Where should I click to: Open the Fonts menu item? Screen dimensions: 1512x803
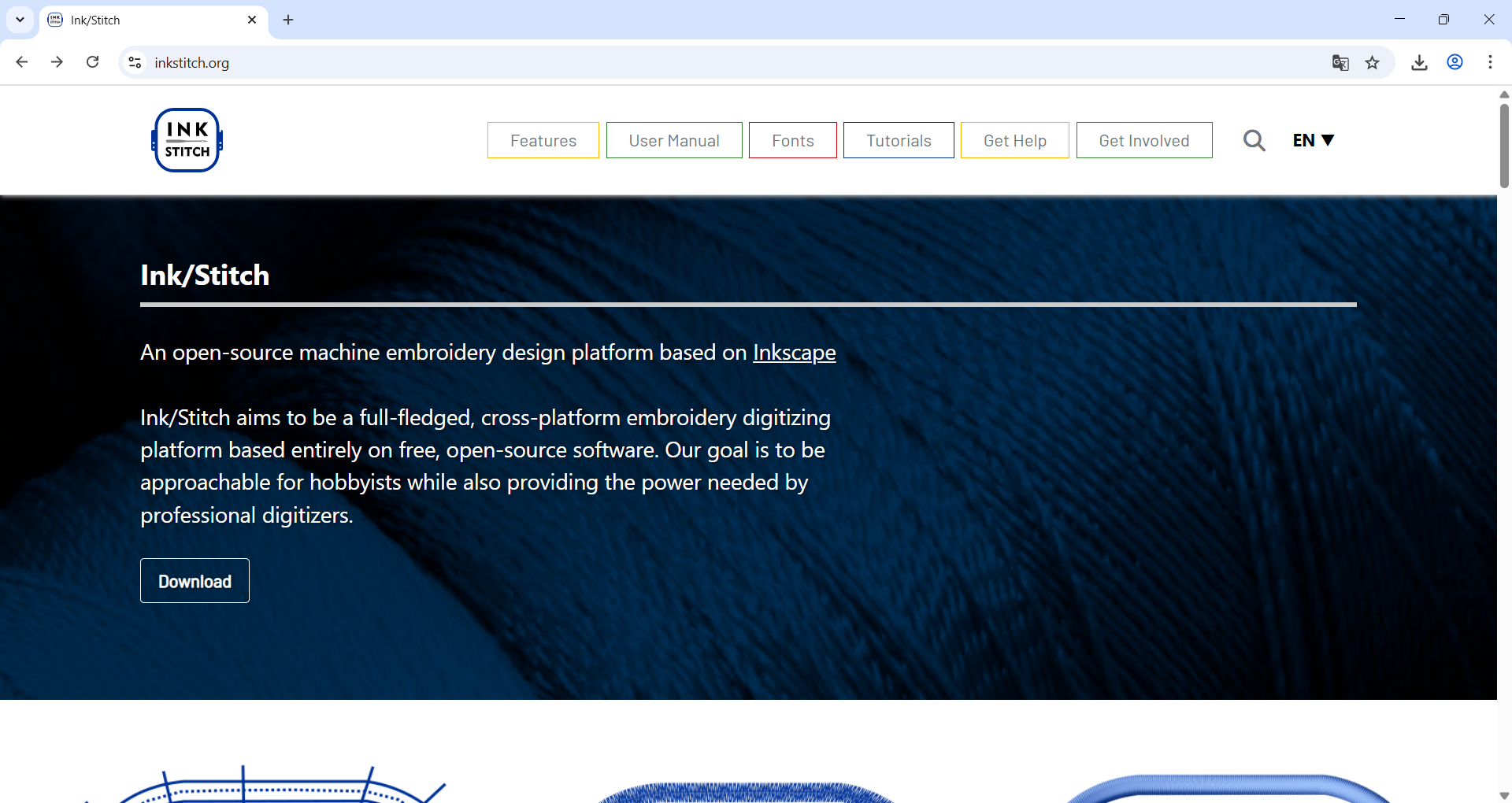tap(793, 140)
